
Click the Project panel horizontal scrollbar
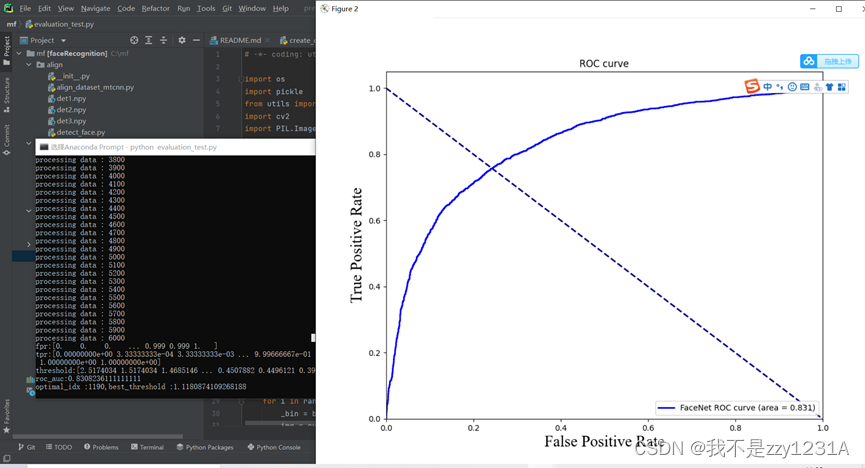(97, 437)
